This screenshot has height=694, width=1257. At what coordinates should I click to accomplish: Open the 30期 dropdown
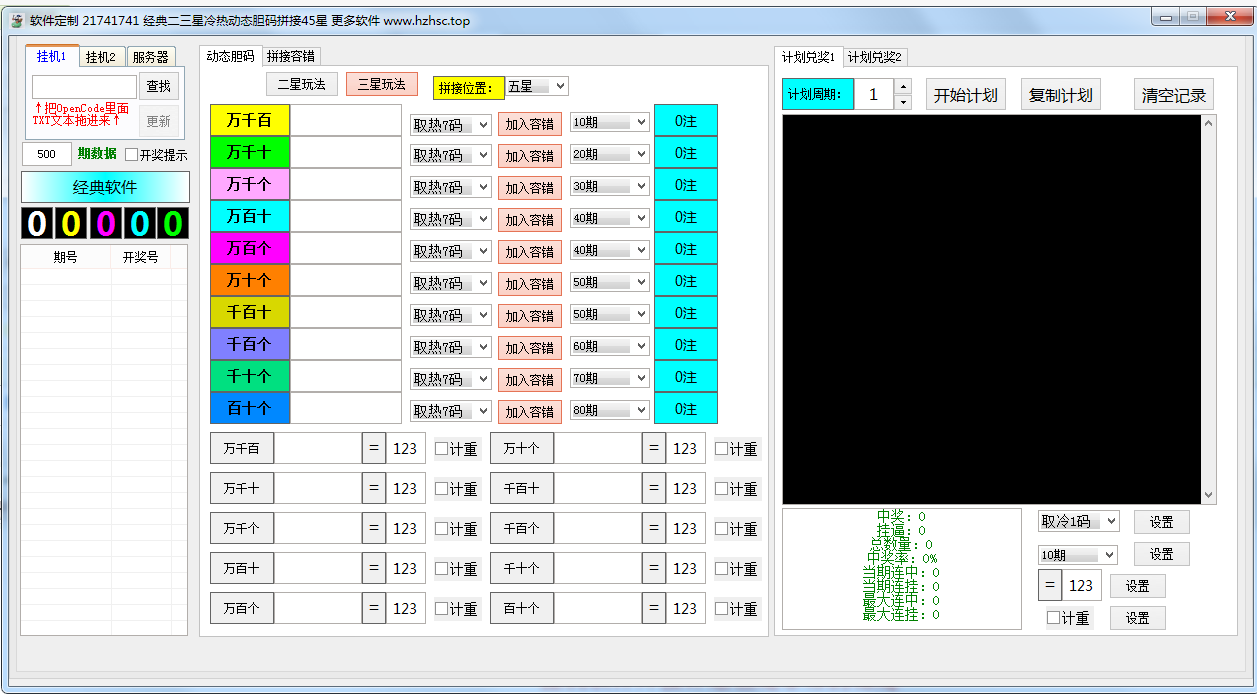coord(610,187)
